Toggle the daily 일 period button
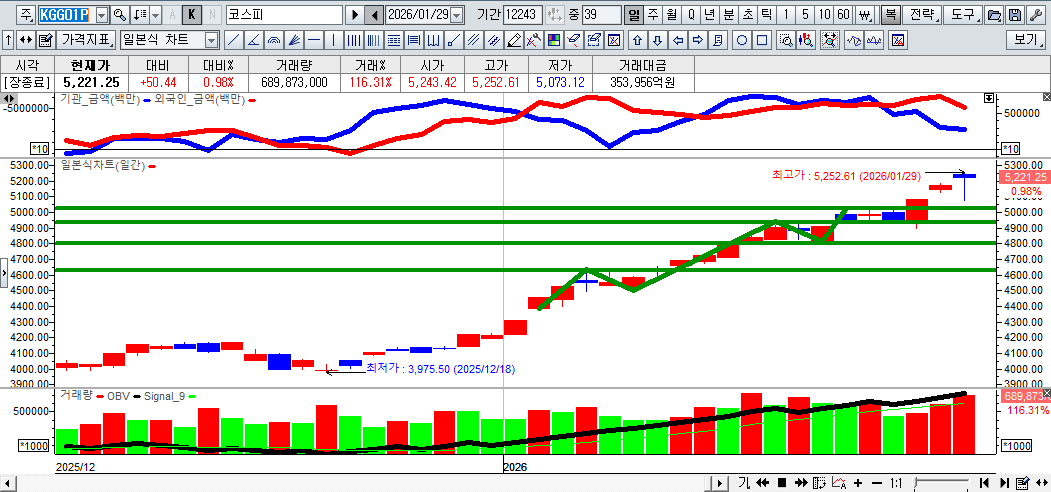Screen dimensions: 1051x492 coord(633,15)
